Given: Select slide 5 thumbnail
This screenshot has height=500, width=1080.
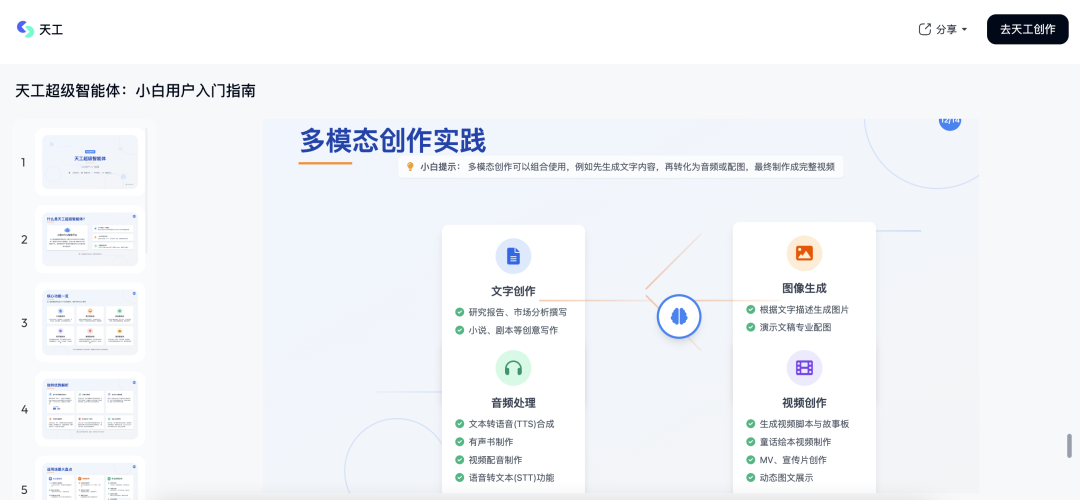Looking at the screenshot, I should point(90,481).
